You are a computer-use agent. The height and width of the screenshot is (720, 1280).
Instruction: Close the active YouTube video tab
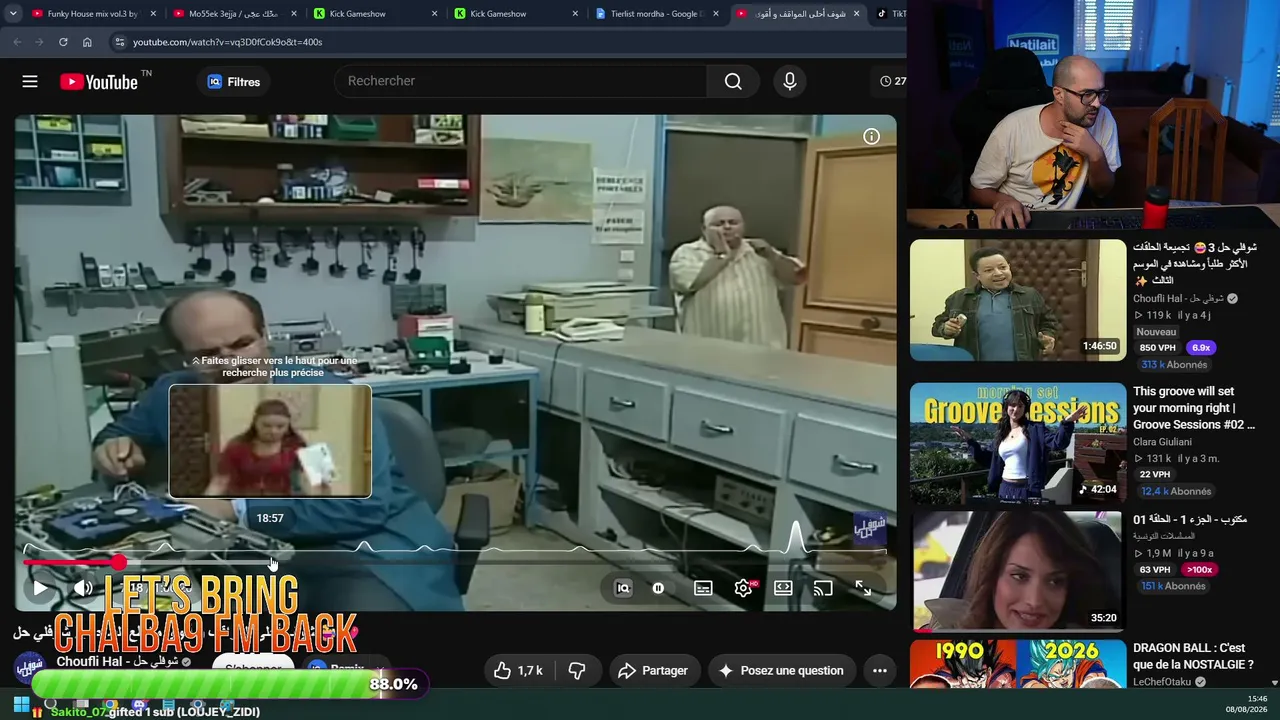pyautogui.click(x=856, y=14)
